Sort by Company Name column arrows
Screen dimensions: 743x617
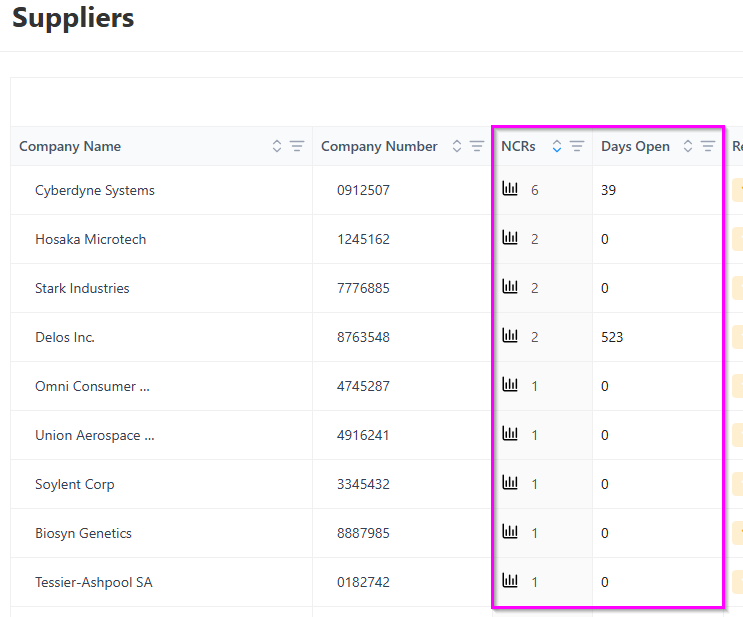point(277,146)
